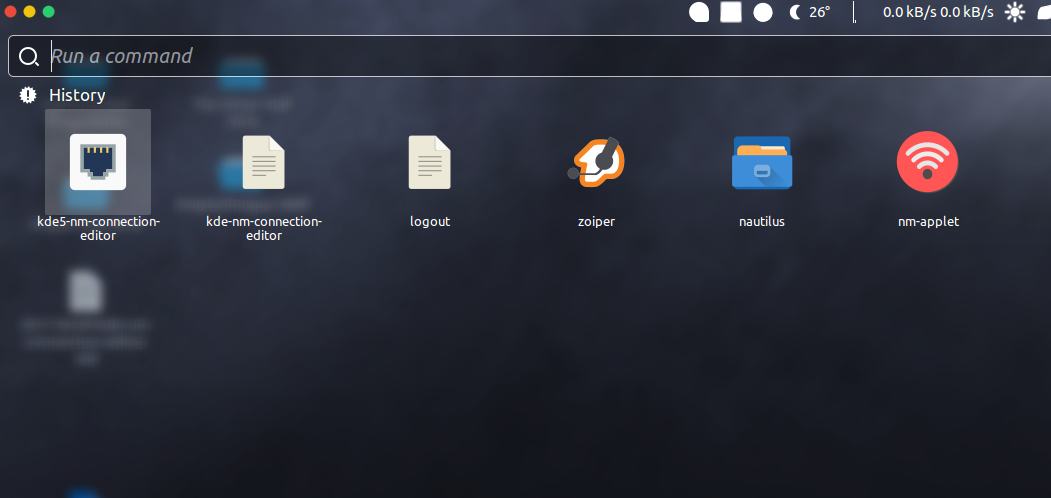Click the green maximize button
Image resolution: width=1051 pixels, height=498 pixels.
point(48,11)
